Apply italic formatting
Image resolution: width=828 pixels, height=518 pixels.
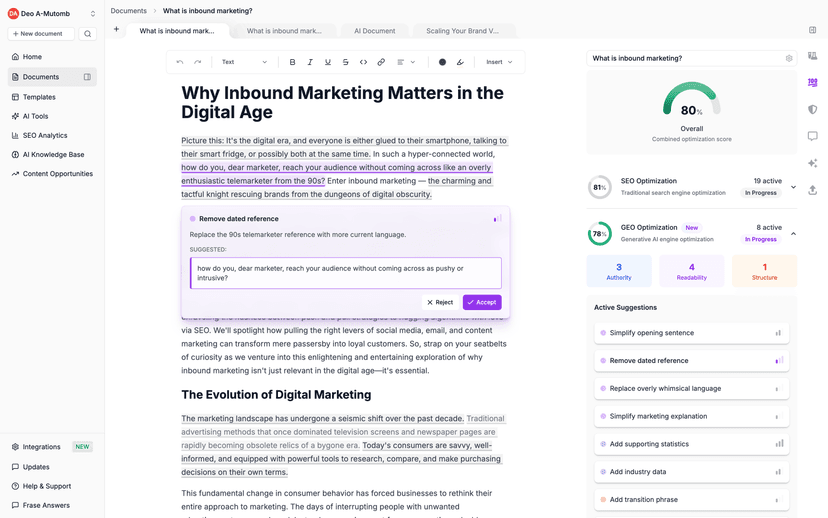310,62
